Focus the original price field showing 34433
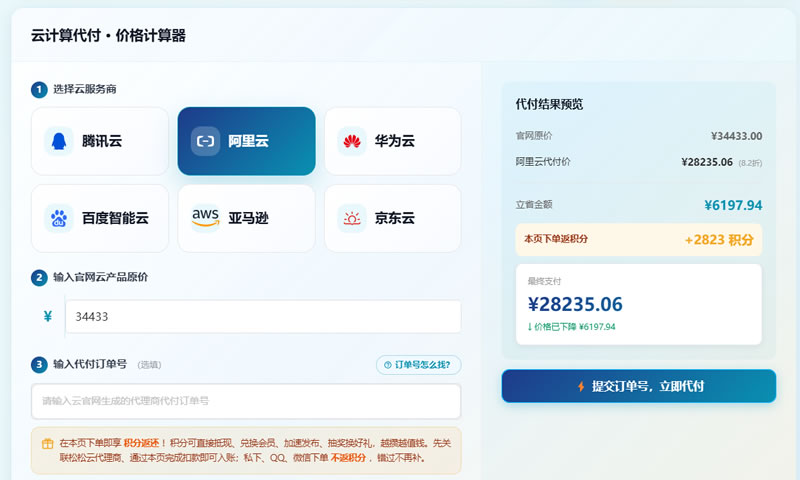The image size is (800, 480). 263,317
